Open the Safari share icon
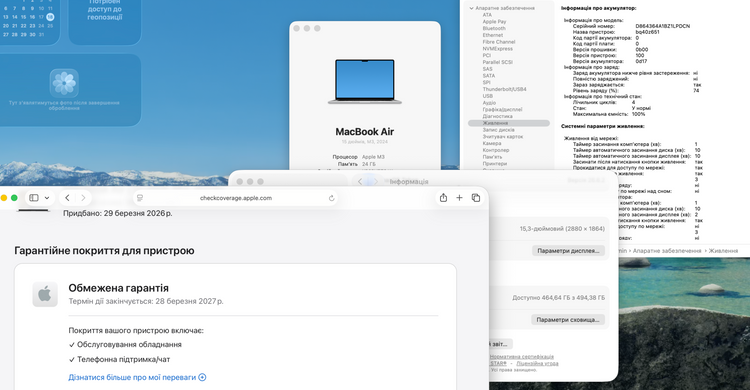This screenshot has height=390, width=750. pos(443,198)
